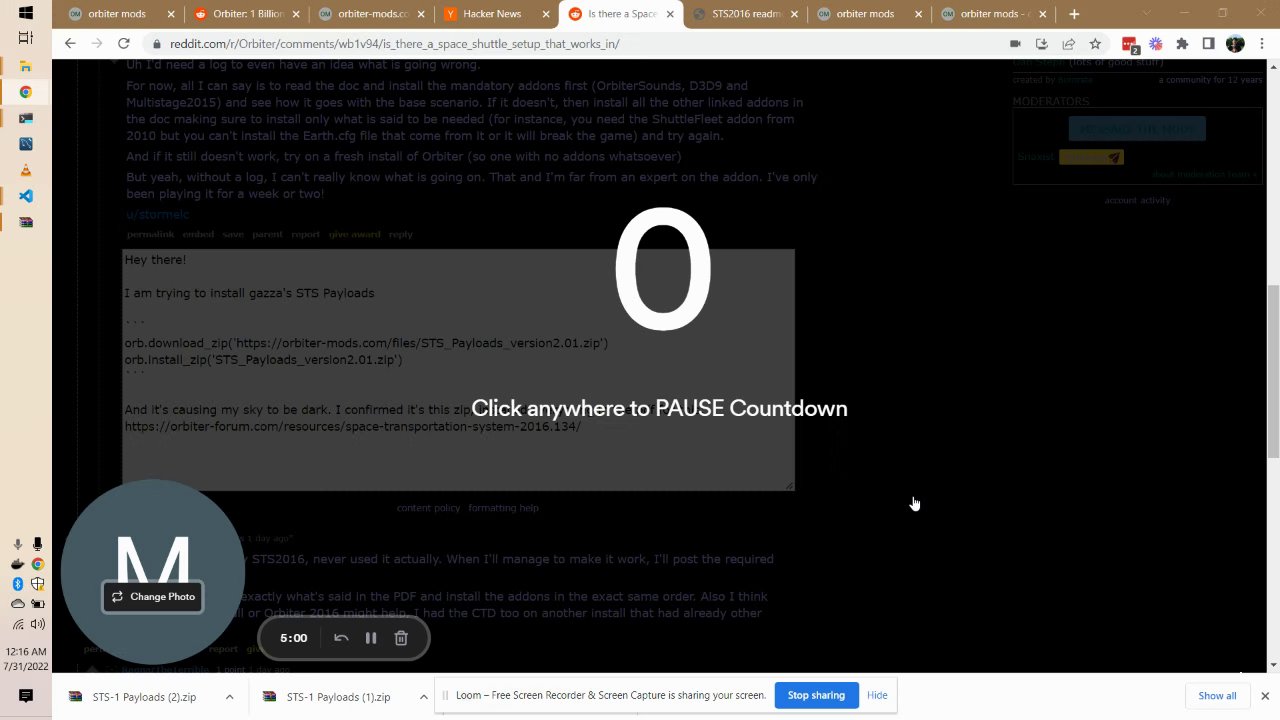
Task: Open u/sturmeic user link
Action: click(x=157, y=215)
